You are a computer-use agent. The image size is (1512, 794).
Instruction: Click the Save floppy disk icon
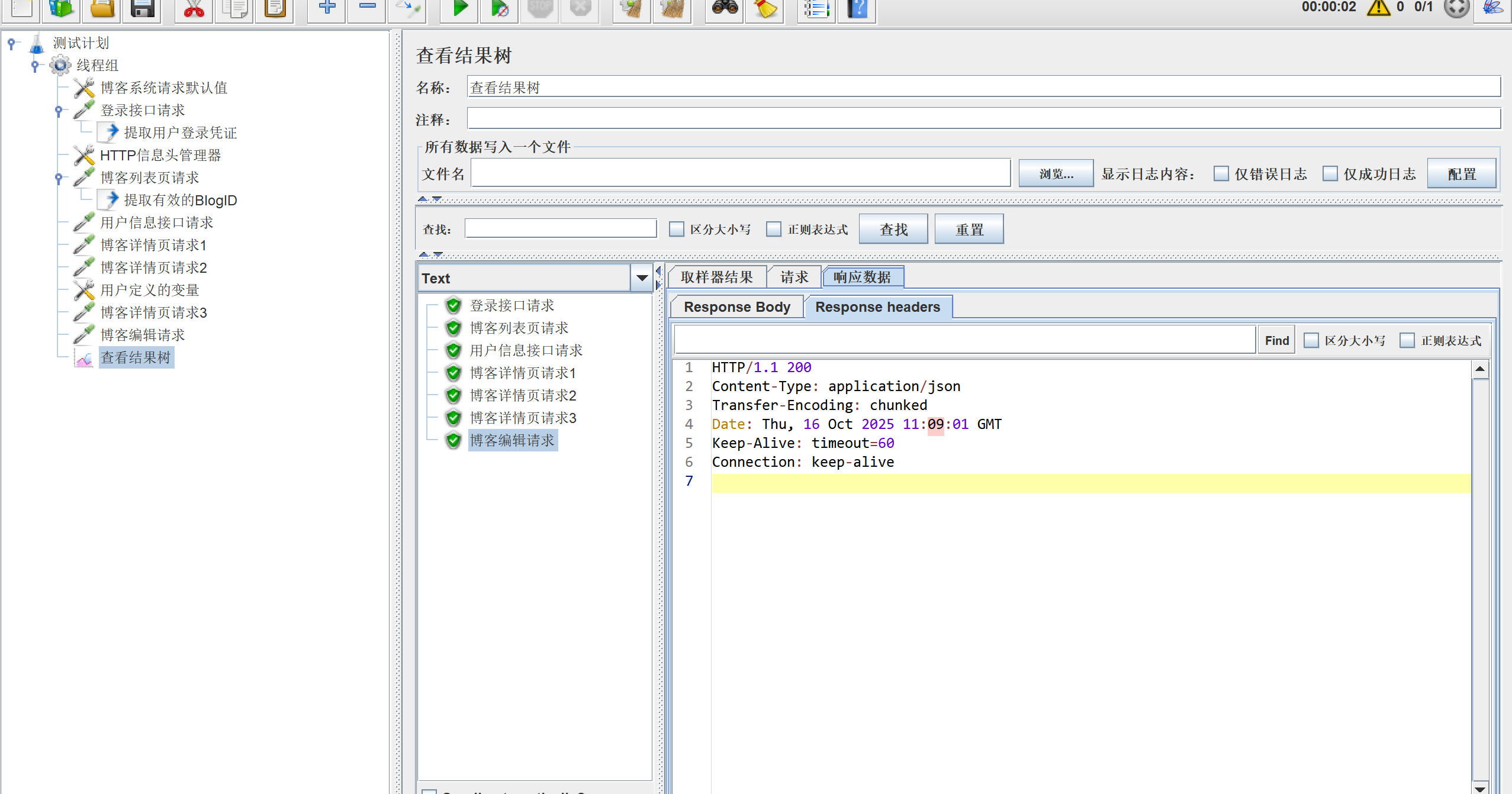pos(142,8)
